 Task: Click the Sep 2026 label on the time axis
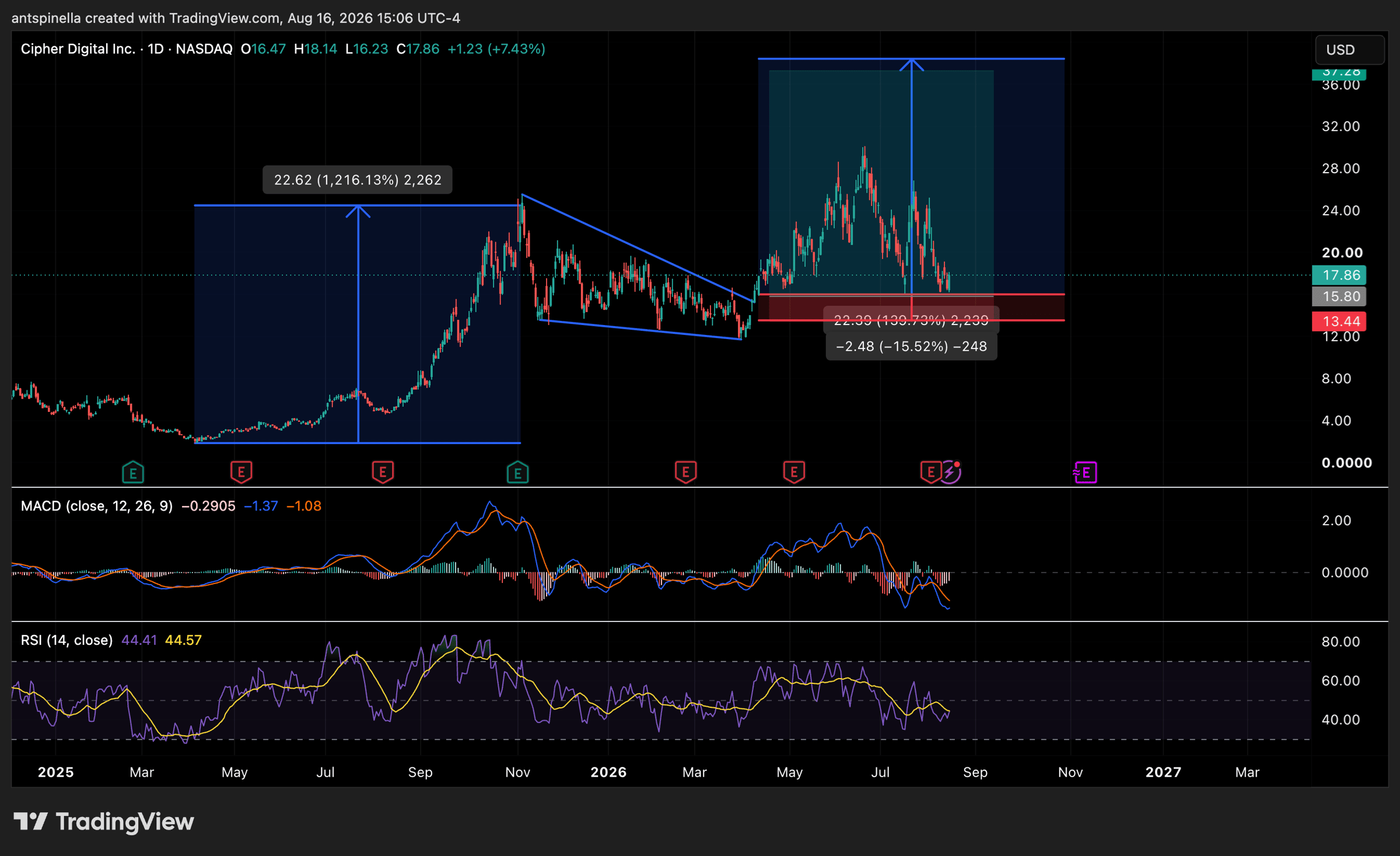975,772
